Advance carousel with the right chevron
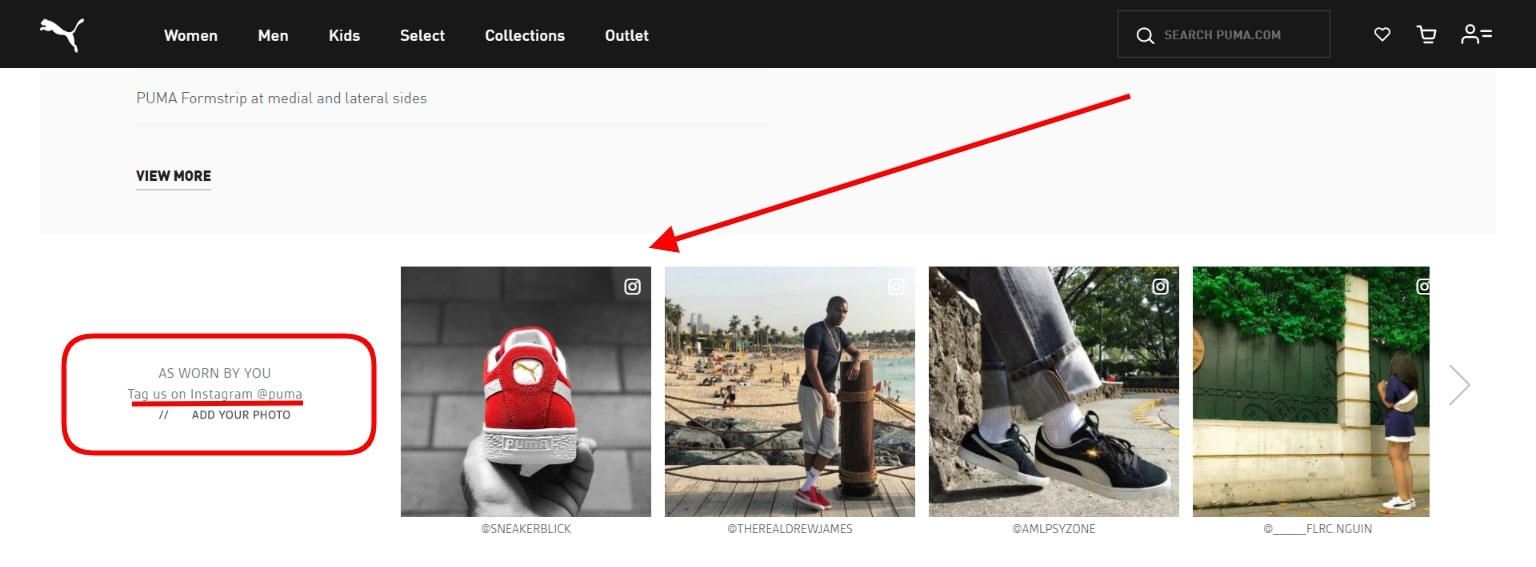This screenshot has width=1536, height=567. point(1460,385)
